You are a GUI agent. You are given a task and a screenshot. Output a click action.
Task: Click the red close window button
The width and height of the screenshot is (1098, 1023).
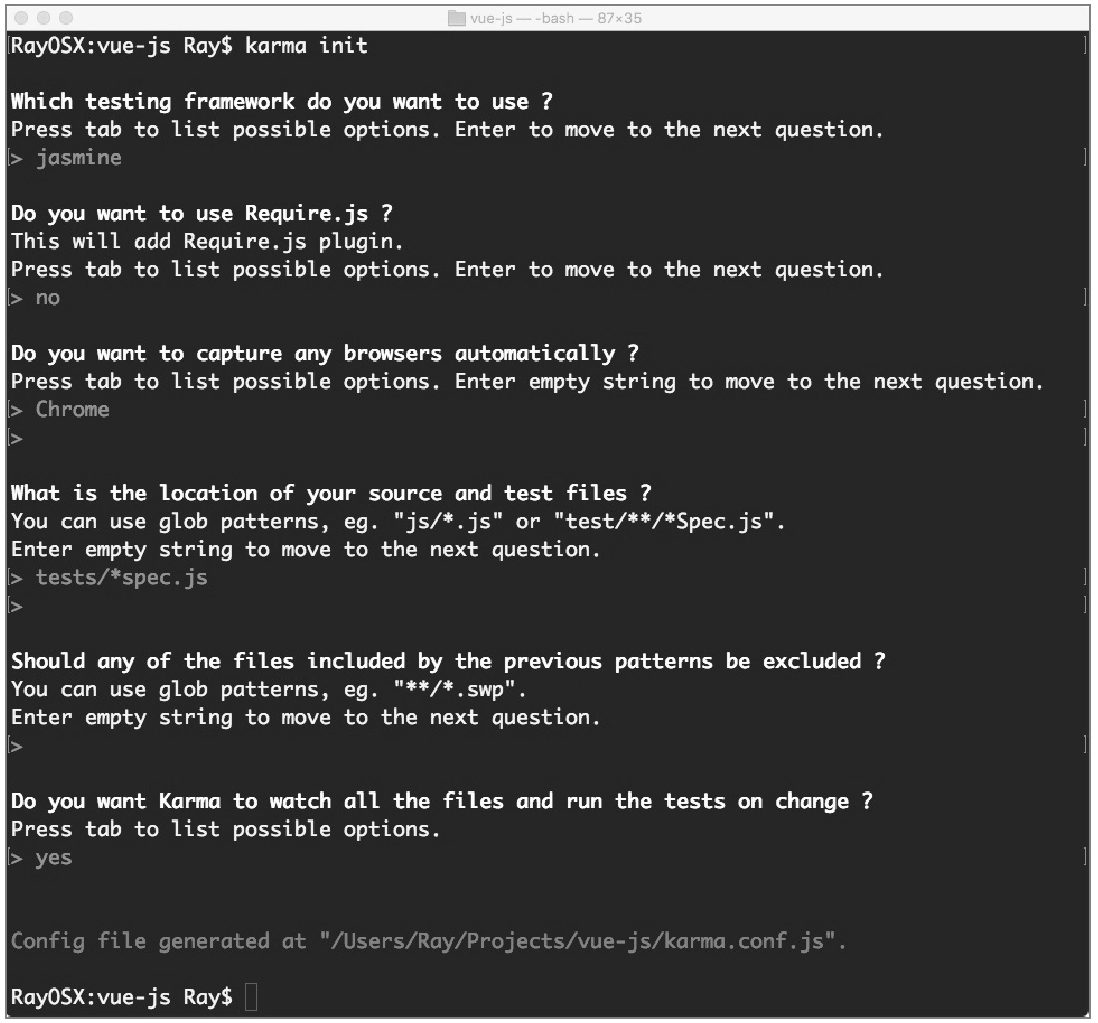22,18
